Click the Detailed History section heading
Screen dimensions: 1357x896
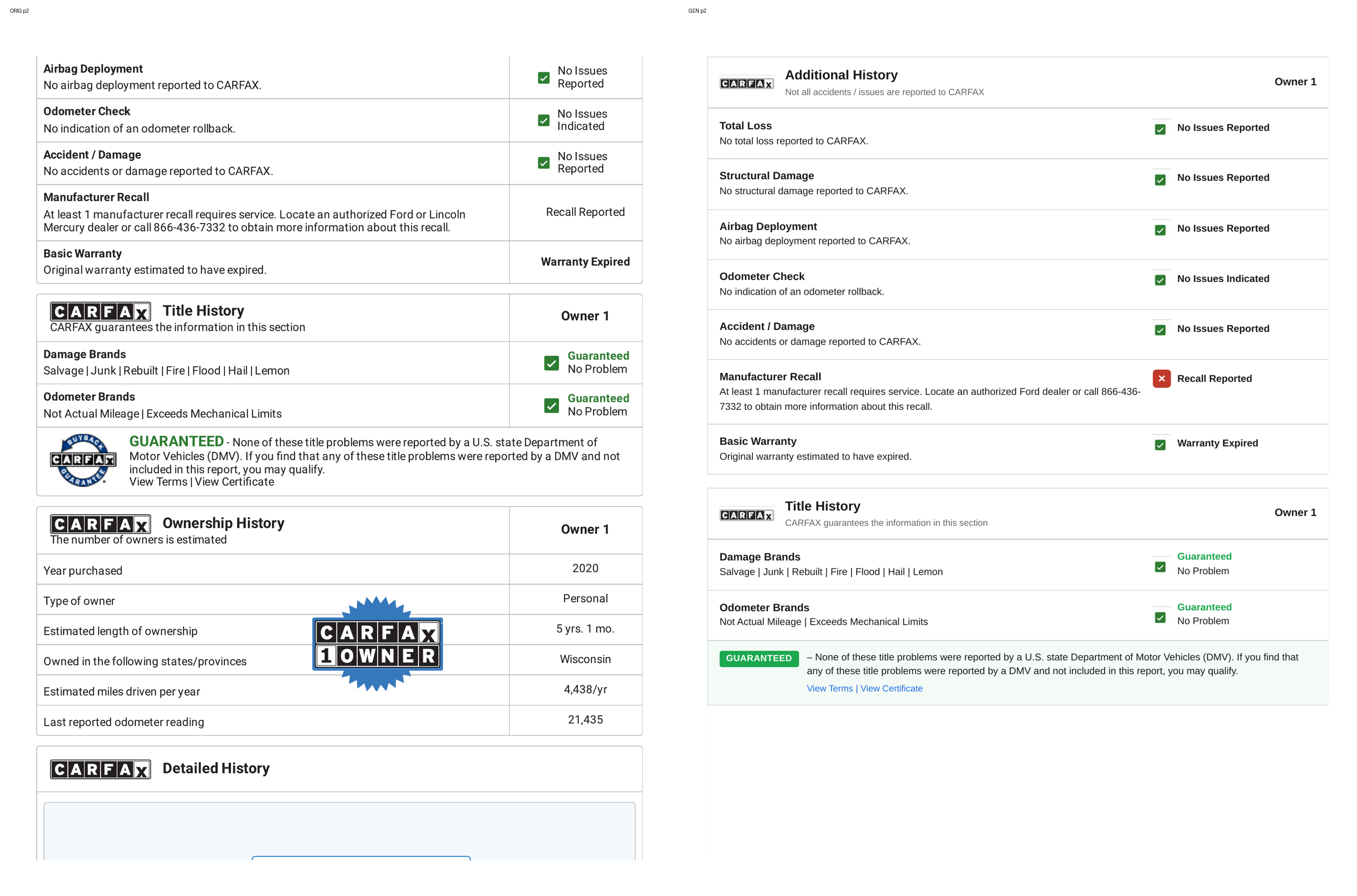pos(216,768)
